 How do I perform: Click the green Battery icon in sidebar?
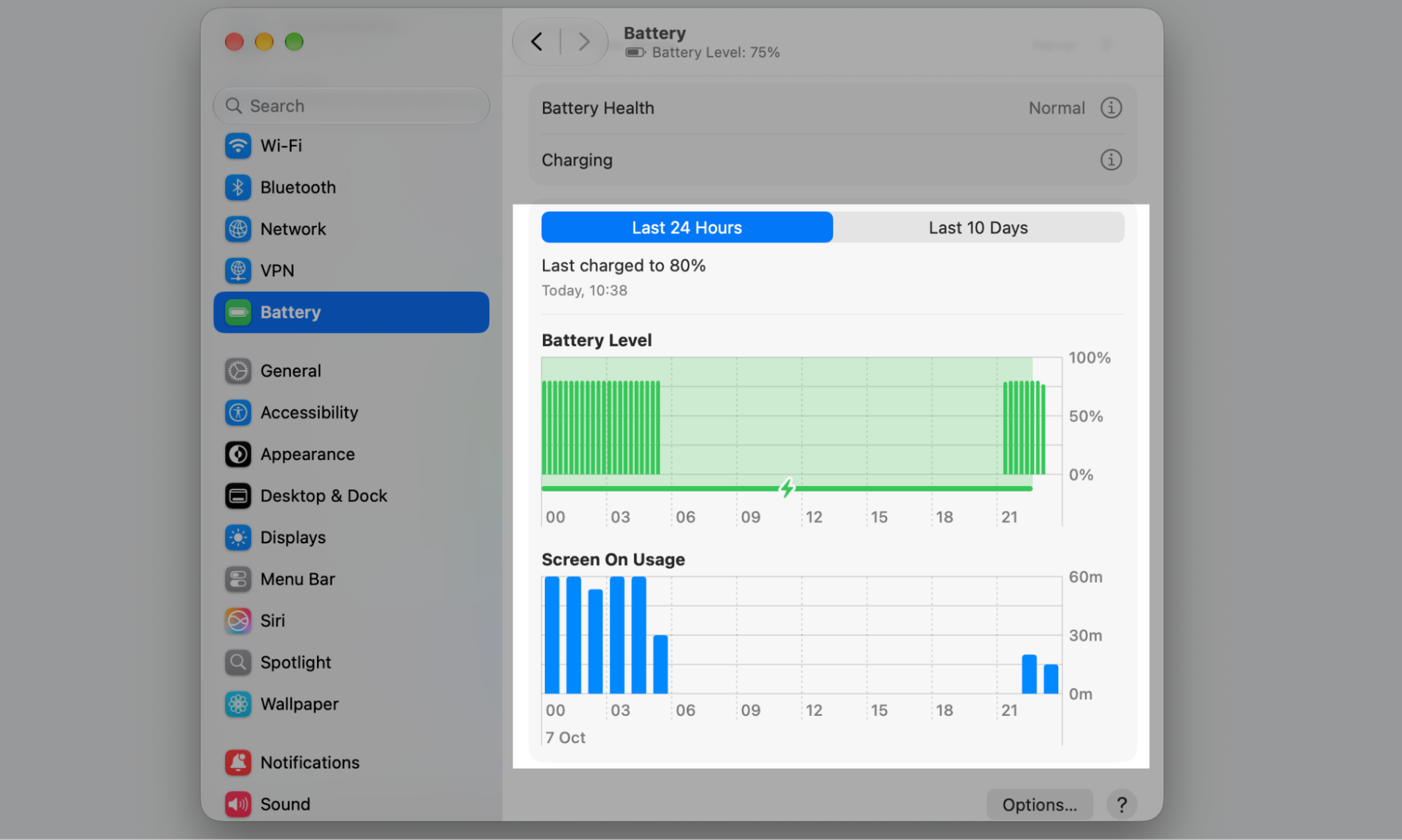point(238,312)
